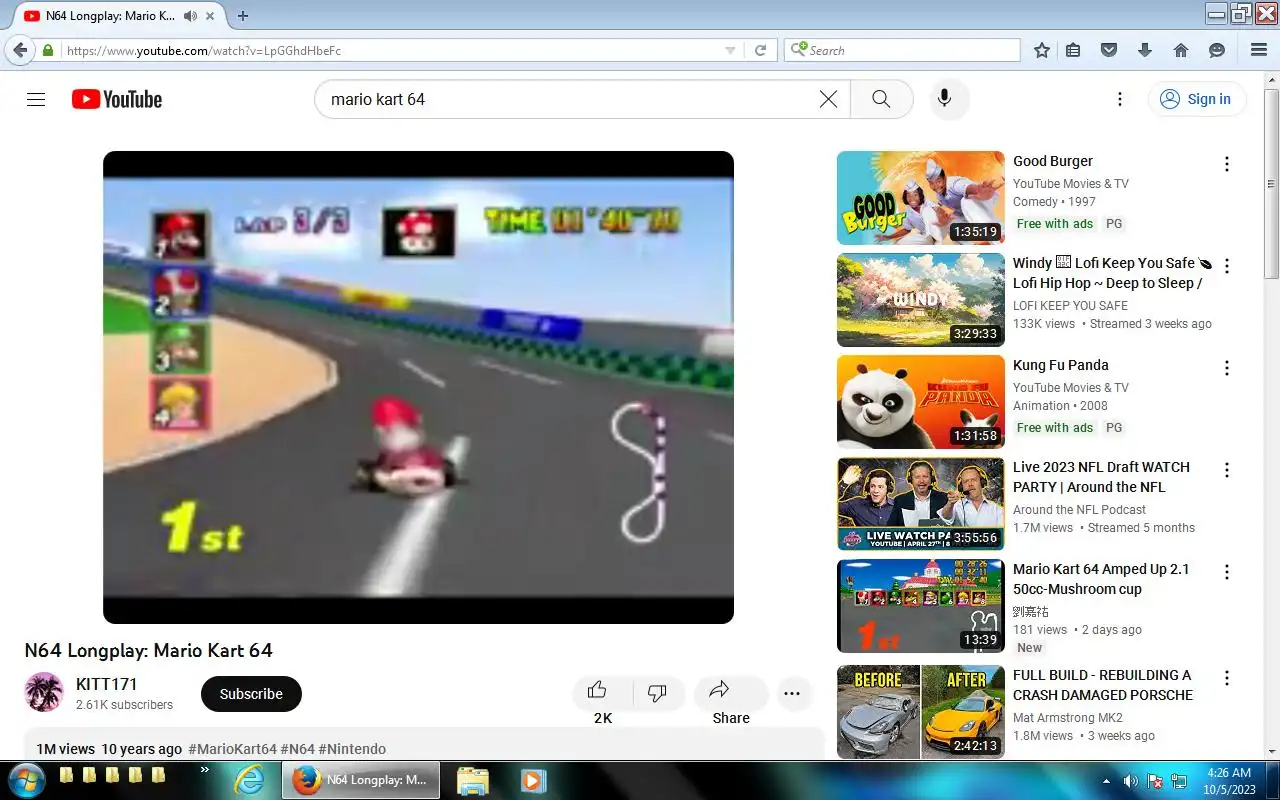Go to Firefox home page icon
Viewport: 1280px width, 800px height.
[x=1181, y=50]
